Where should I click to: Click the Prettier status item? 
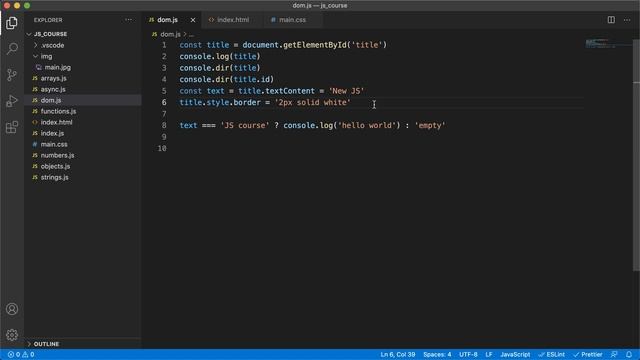click(x=587, y=354)
